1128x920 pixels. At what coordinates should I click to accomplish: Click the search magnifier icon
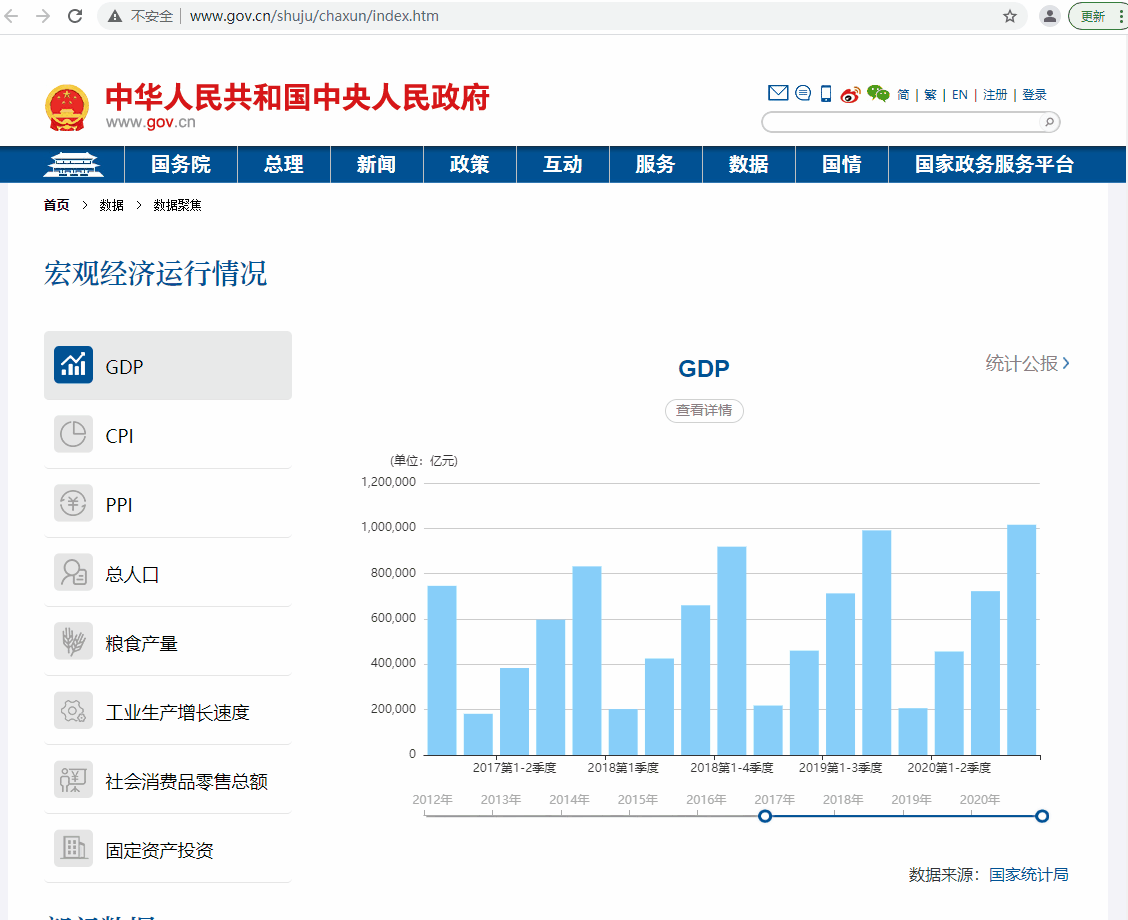coord(1049,122)
